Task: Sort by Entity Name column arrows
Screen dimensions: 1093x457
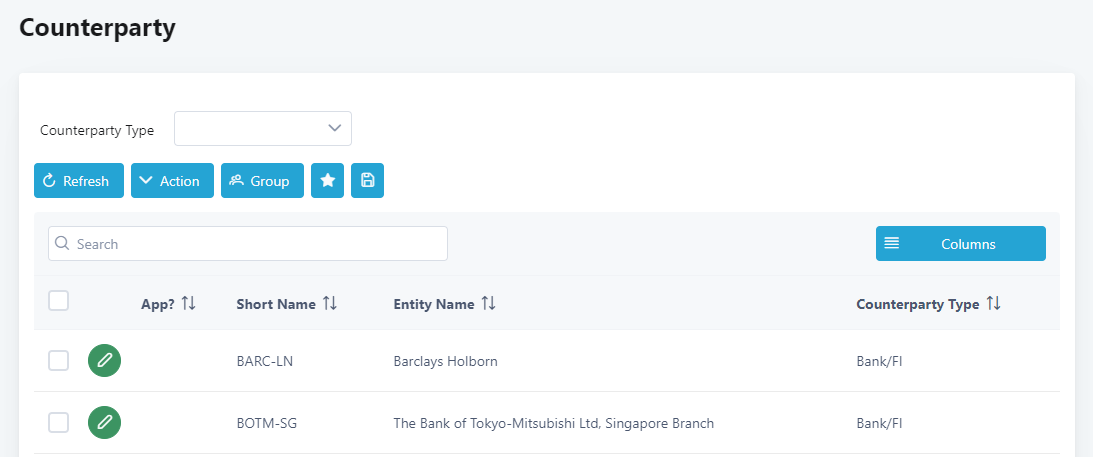Action: coord(489,304)
